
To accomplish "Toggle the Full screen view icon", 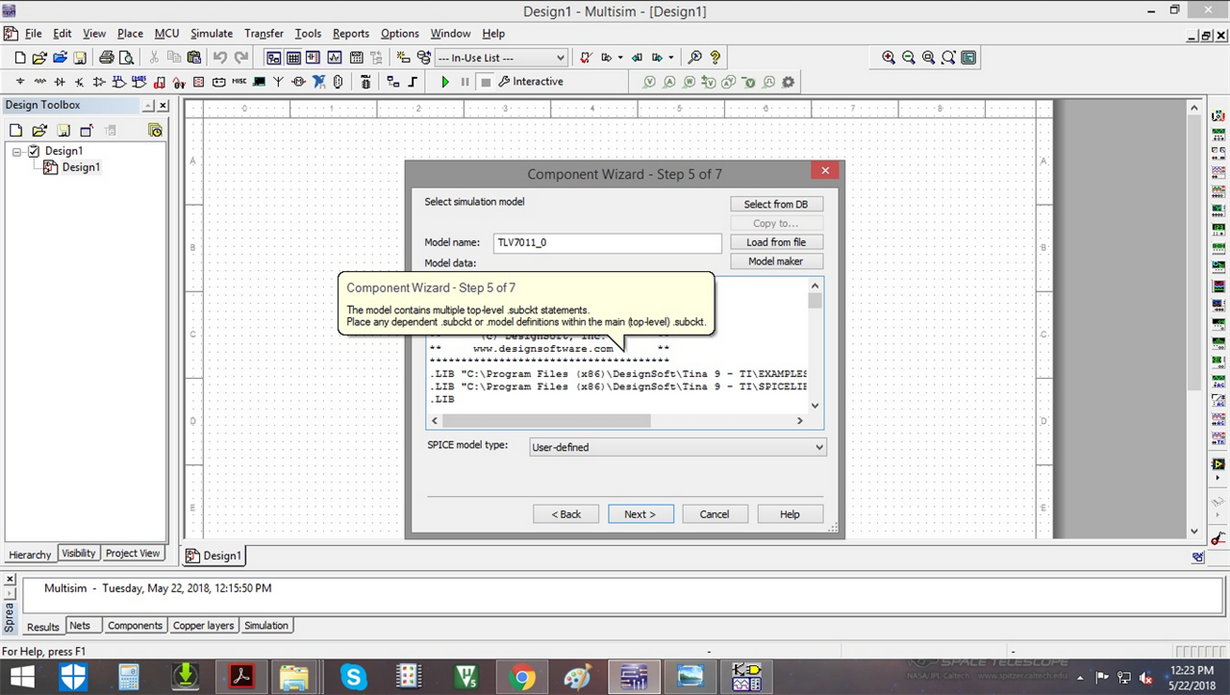I will point(968,58).
